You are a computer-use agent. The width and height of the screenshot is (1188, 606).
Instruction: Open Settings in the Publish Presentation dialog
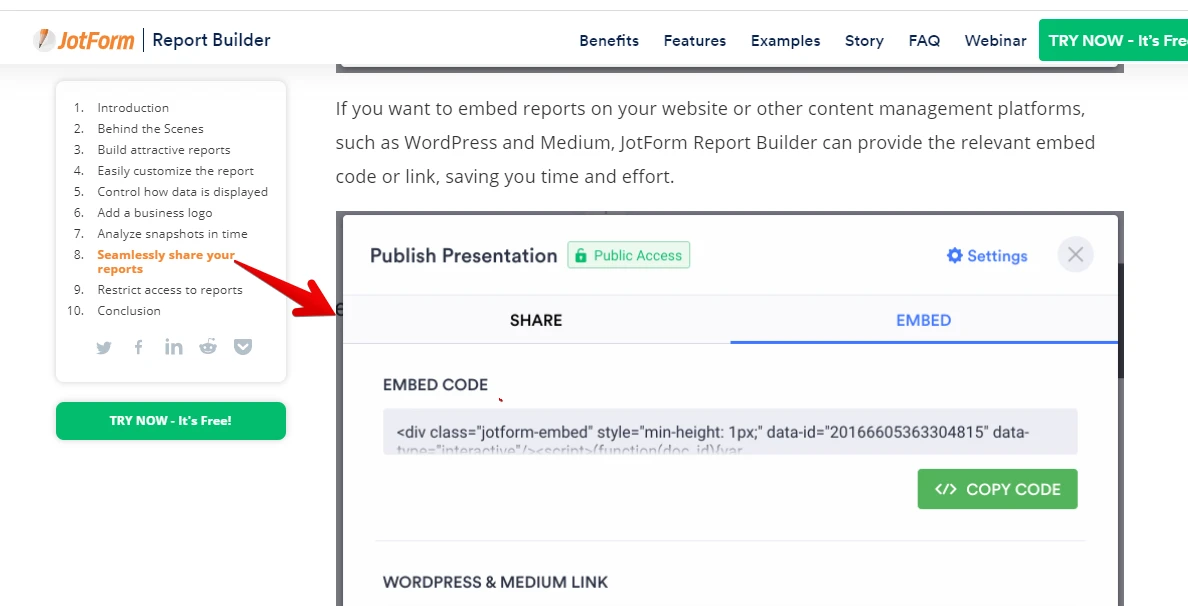click(986, 256)
